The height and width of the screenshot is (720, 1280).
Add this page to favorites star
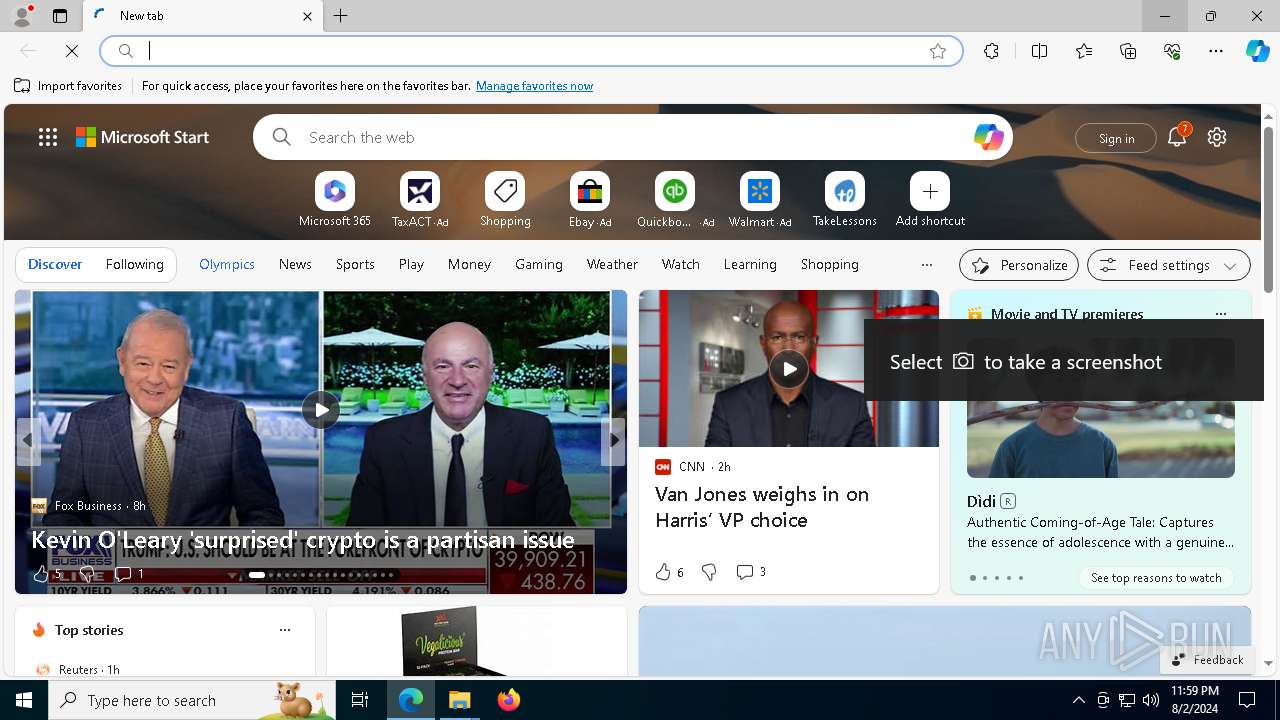(x=938, y=51)
